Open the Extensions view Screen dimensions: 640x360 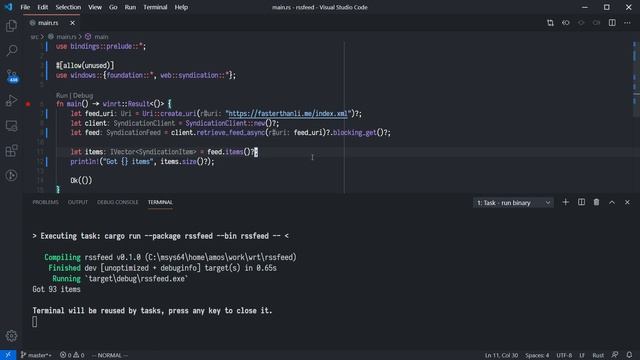point(11,151)
